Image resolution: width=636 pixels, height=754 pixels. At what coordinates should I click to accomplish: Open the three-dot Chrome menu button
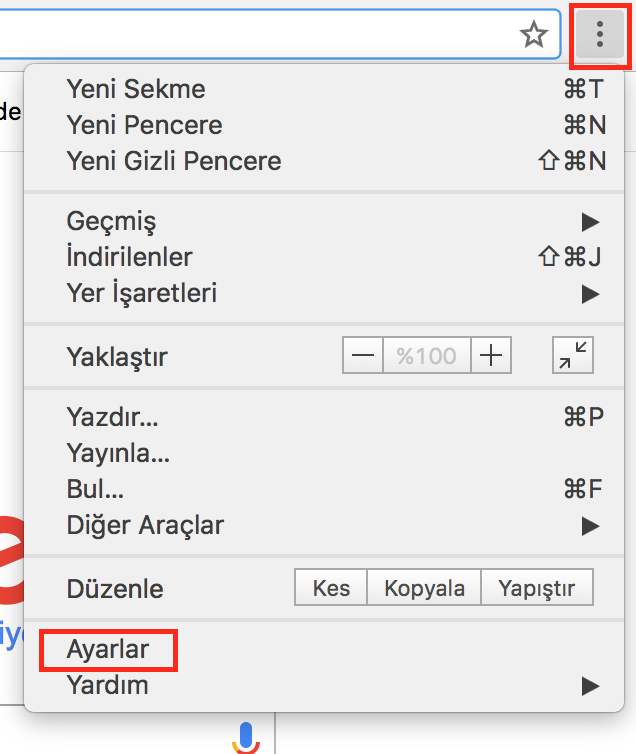(599, 34)
